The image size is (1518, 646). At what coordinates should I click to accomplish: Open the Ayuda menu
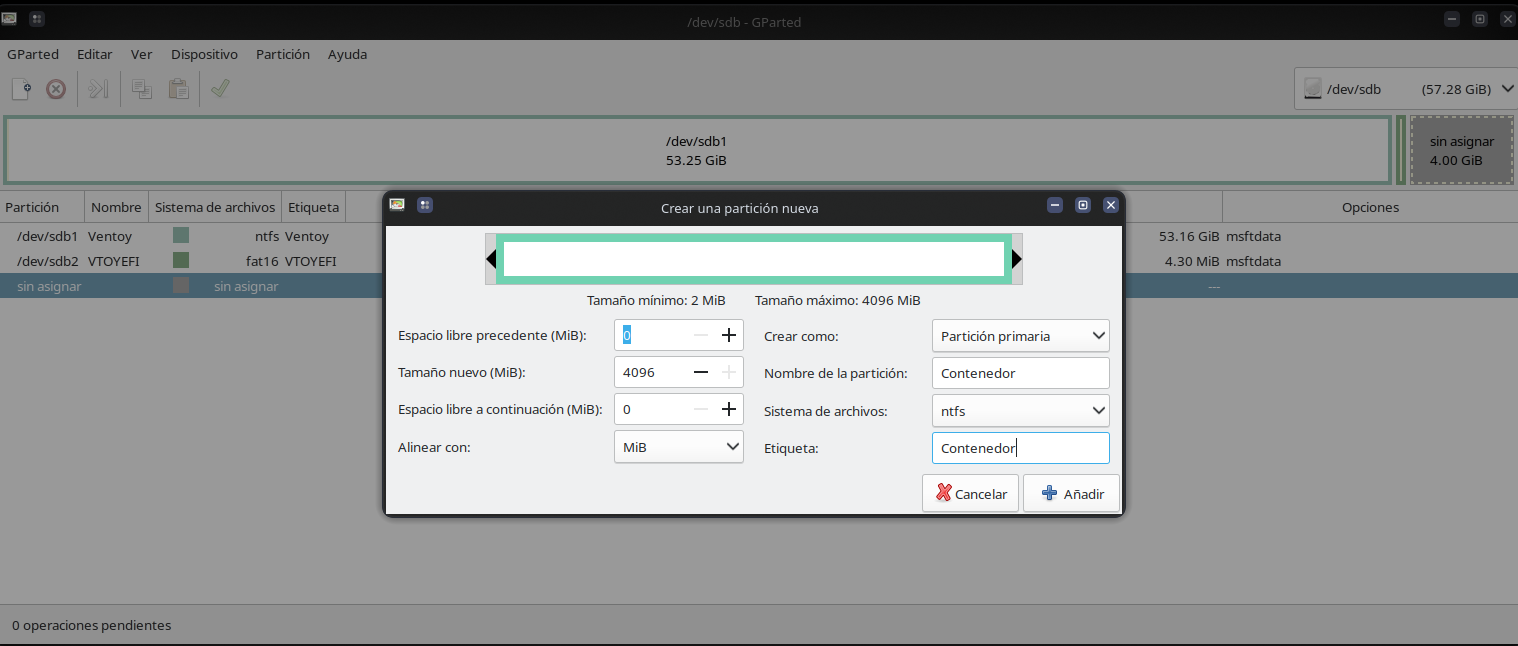tap(348, 54)
